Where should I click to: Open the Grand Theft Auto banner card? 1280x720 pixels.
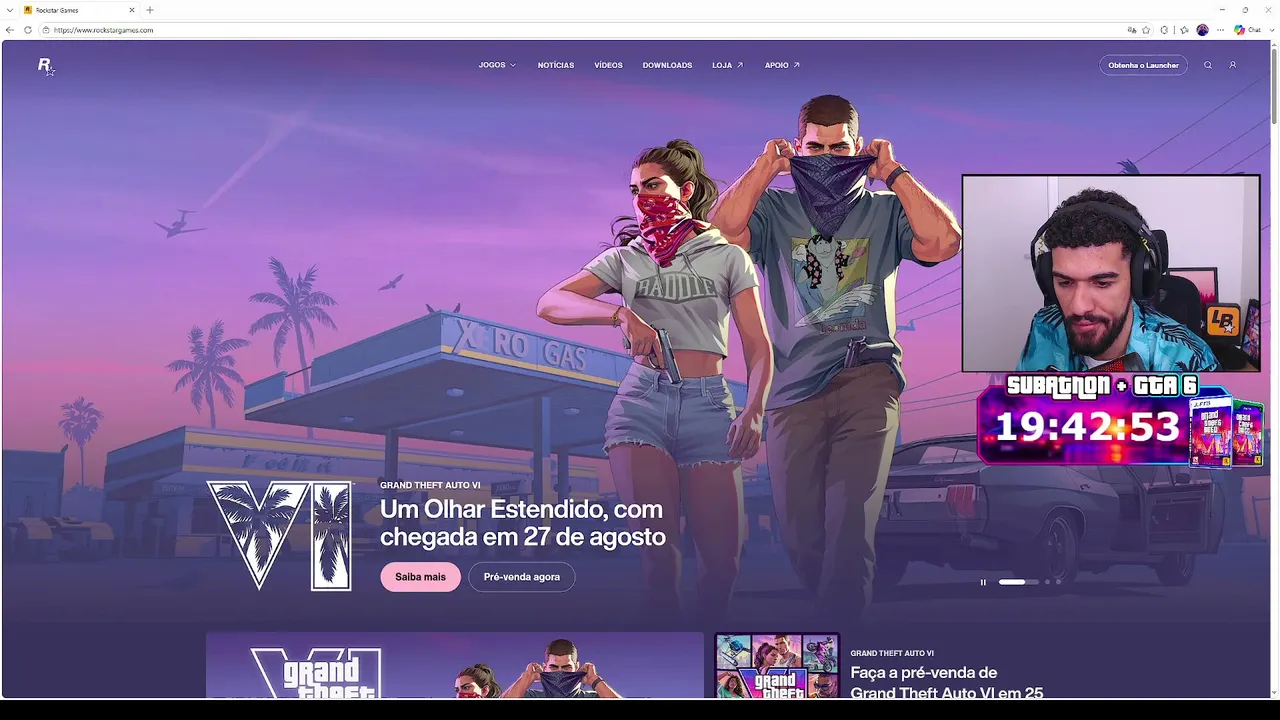coord(455,666)
